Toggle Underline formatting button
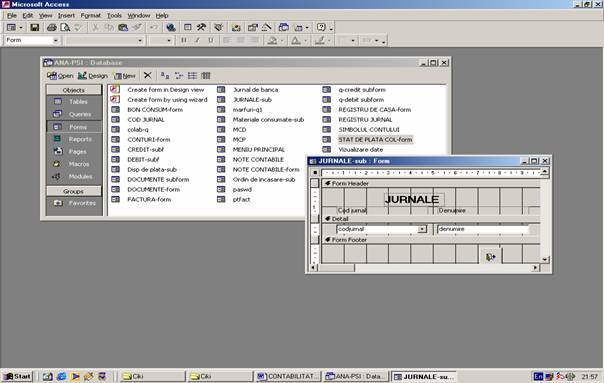Screen dimensions: 604x383 (211, 40)
